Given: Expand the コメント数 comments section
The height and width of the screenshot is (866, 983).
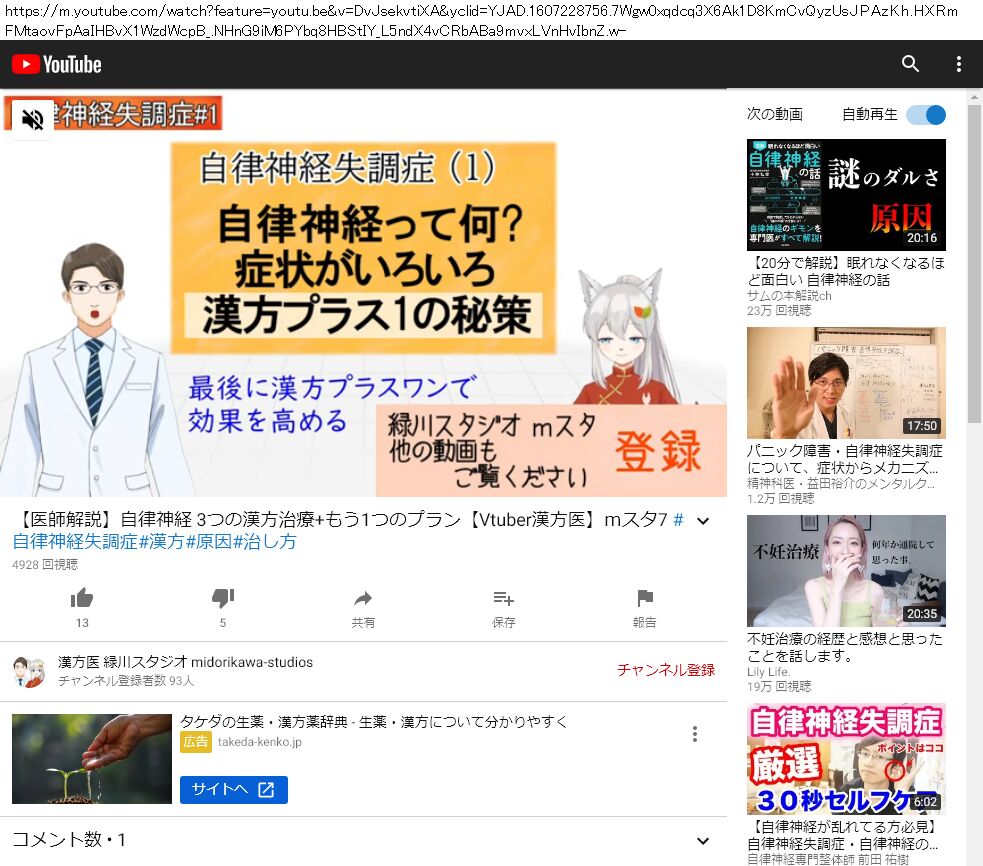Looking at the screenshot, I should pos(702,841).
